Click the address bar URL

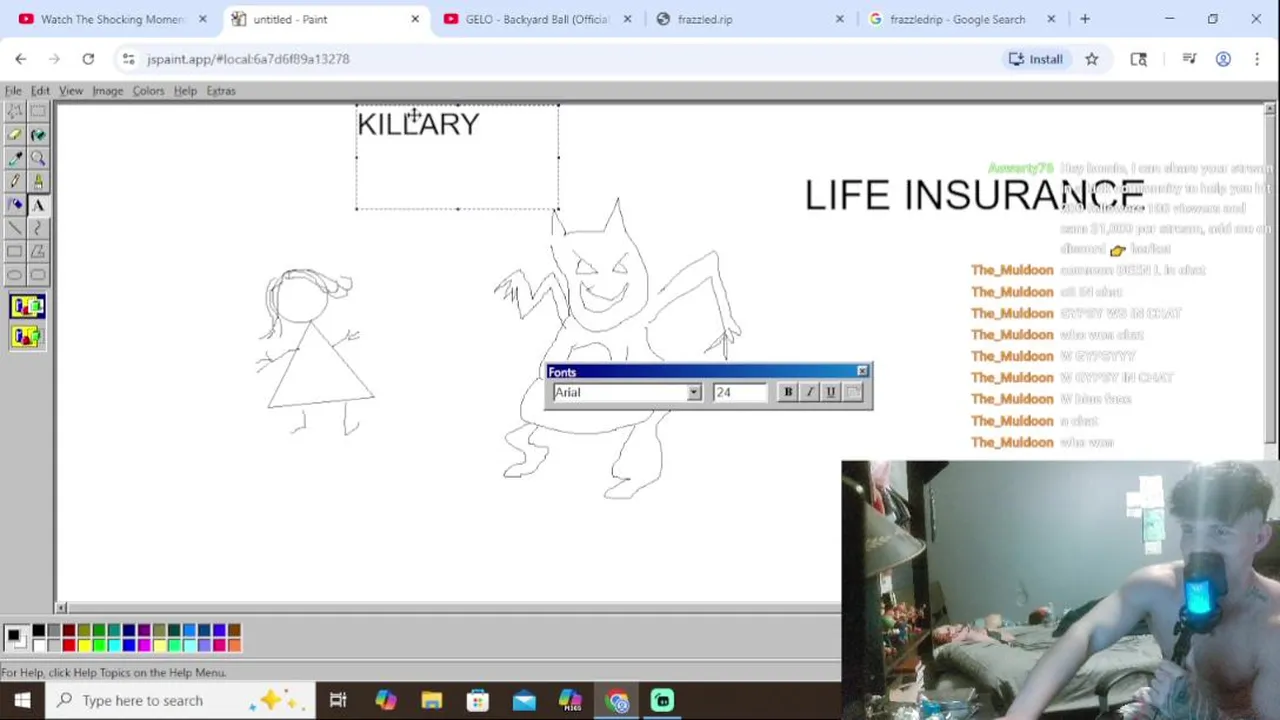click(x=248, y=59)
